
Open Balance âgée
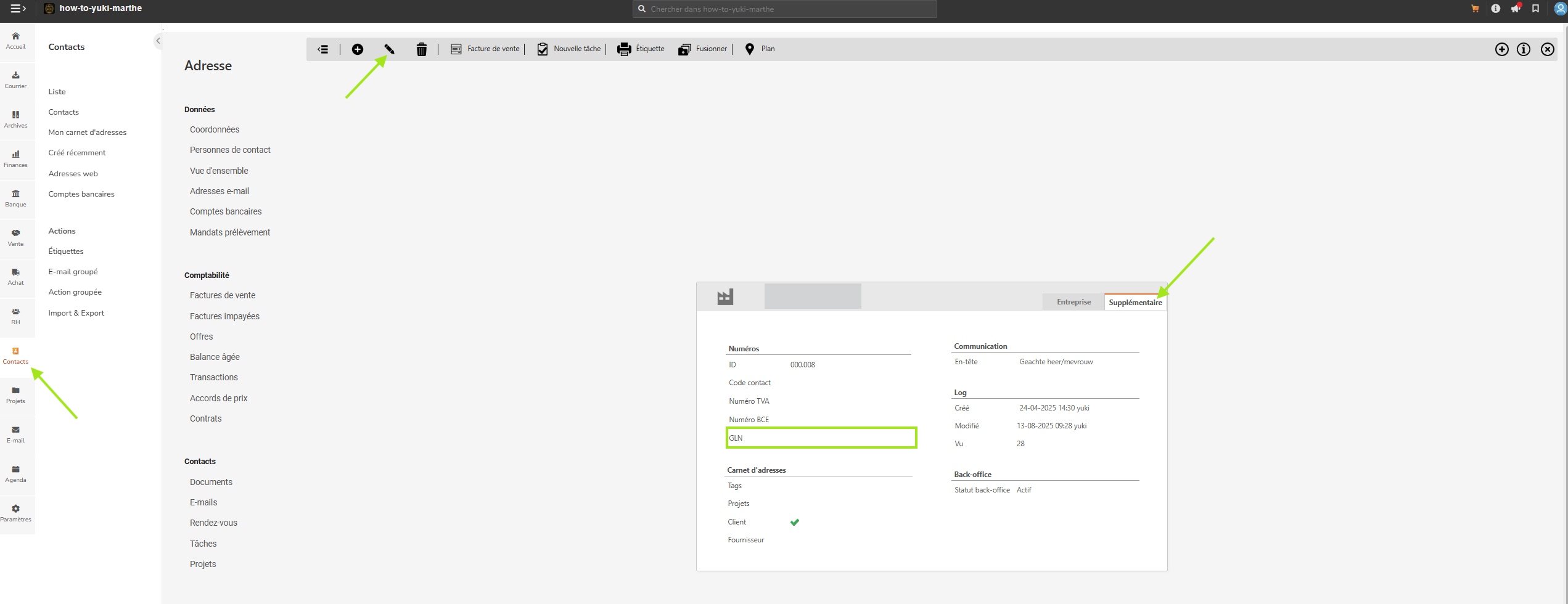215,357
